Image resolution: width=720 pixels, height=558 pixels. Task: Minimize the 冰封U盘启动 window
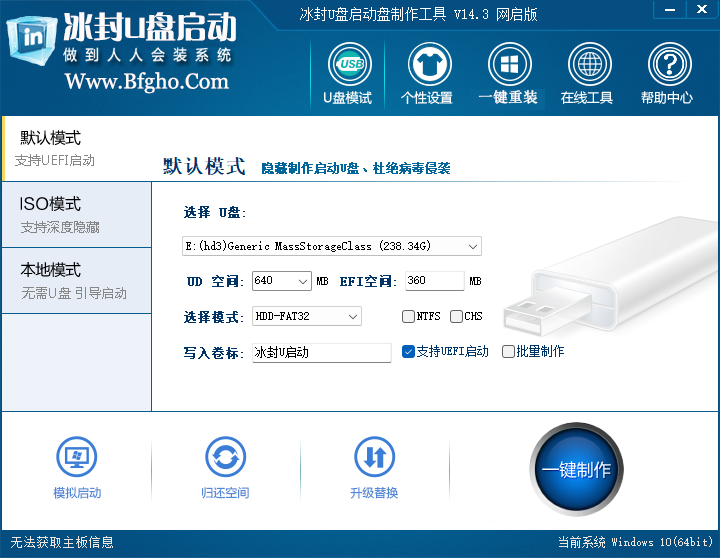tap(670, 9)
